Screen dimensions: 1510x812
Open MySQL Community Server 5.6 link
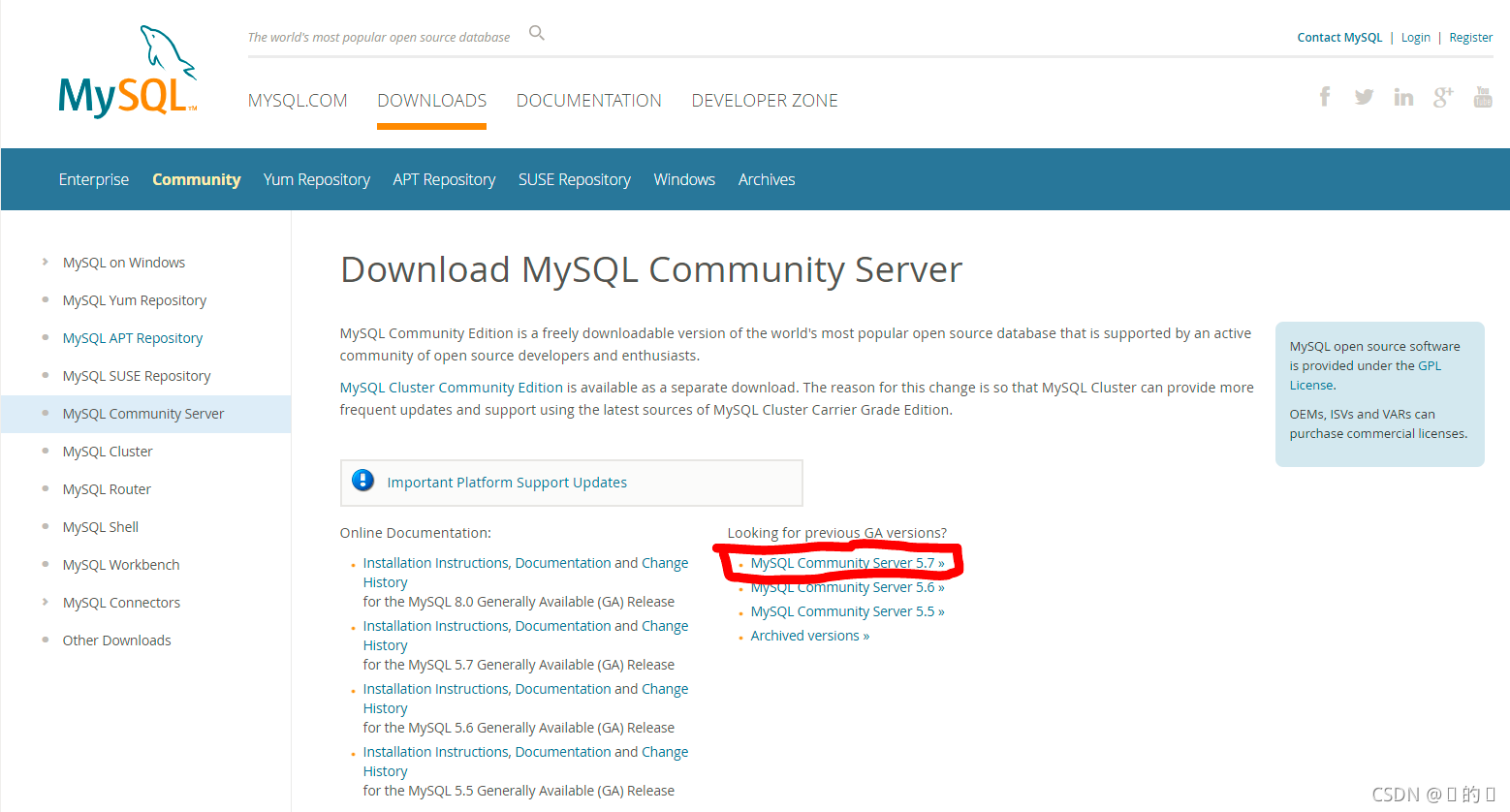(847, 587)
